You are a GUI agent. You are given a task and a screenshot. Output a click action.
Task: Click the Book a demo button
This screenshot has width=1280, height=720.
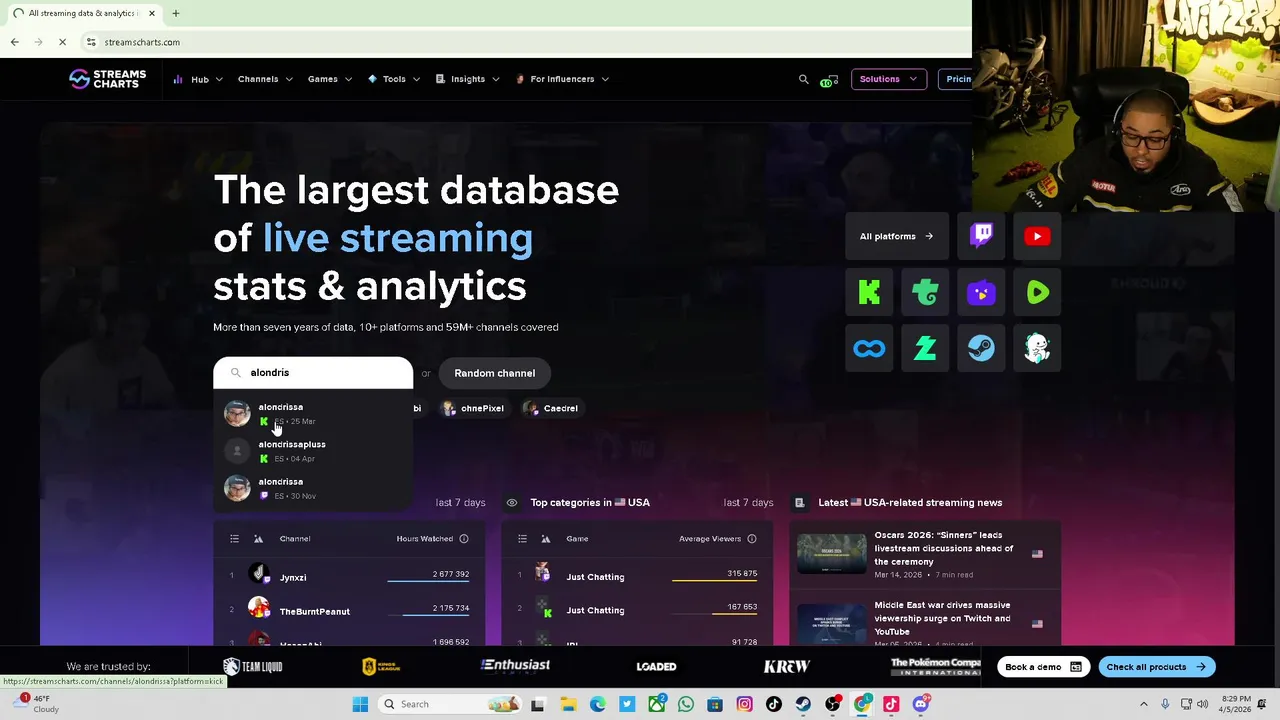pyautogui.click(x=1043, y=667)
